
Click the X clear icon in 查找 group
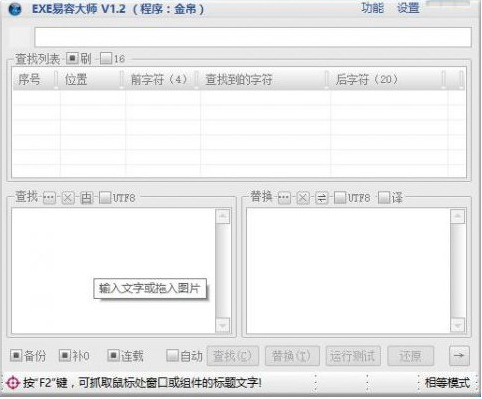pos(68,198)
